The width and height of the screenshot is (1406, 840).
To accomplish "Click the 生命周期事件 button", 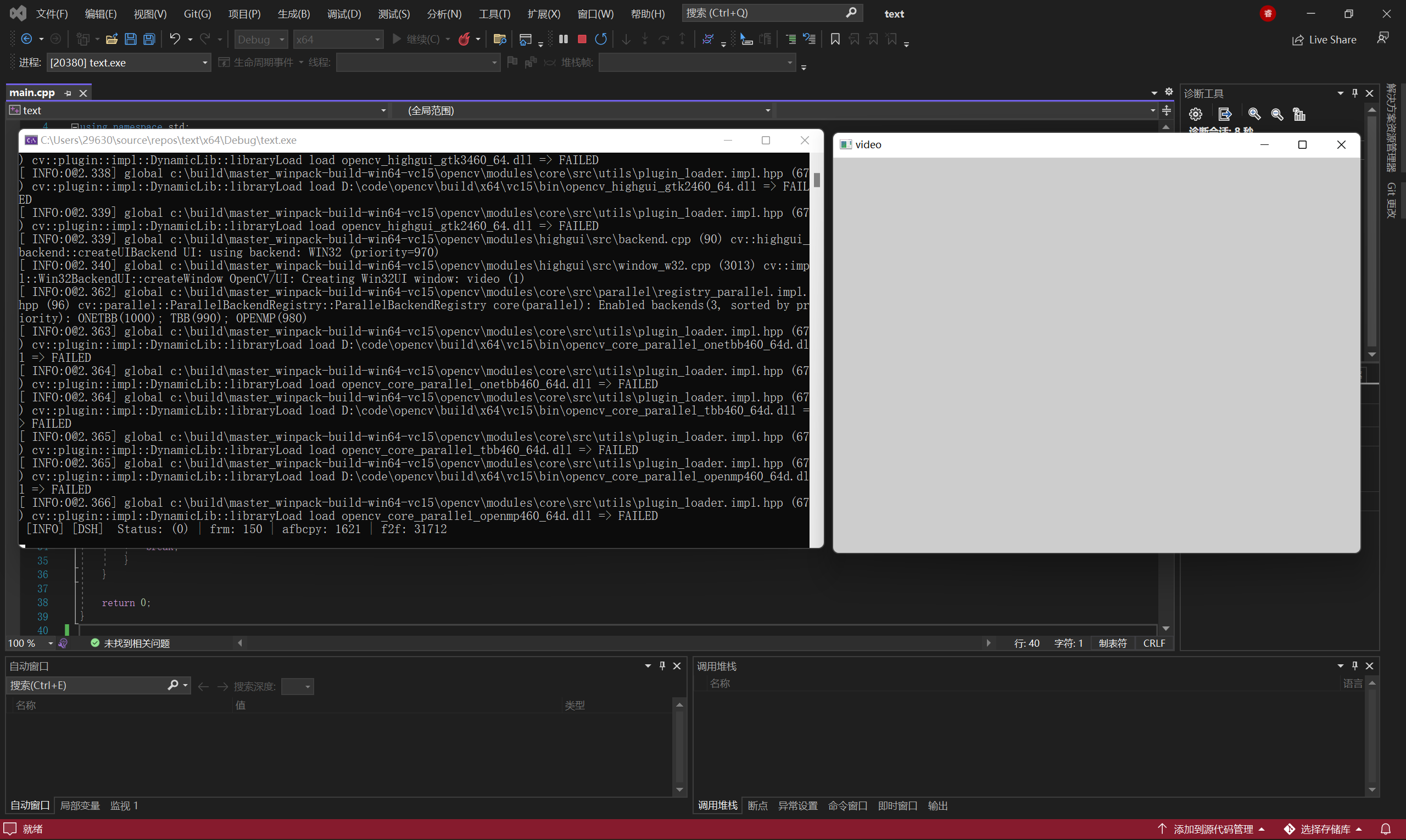I will (256, 62).
